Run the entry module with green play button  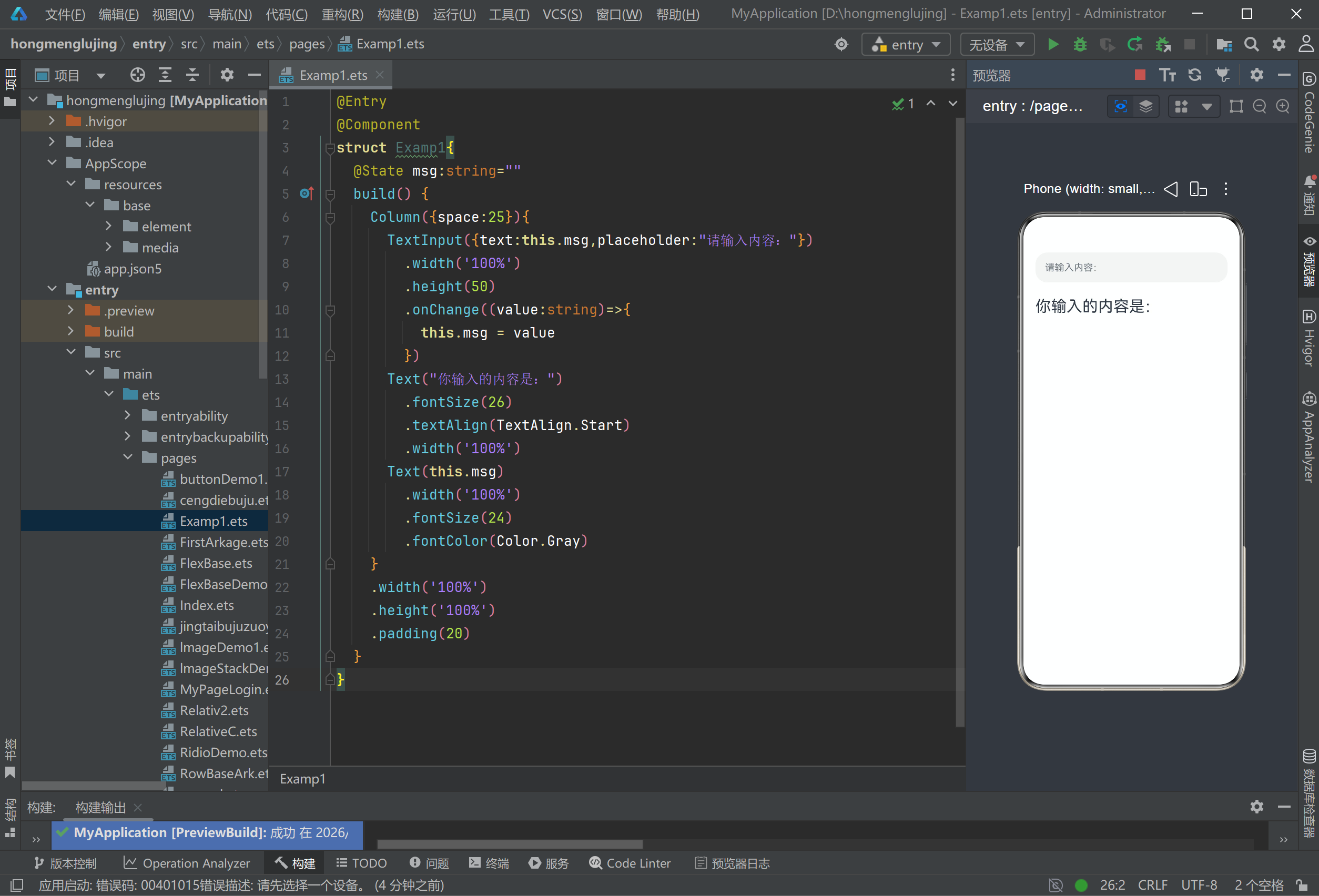point(1053,44)
